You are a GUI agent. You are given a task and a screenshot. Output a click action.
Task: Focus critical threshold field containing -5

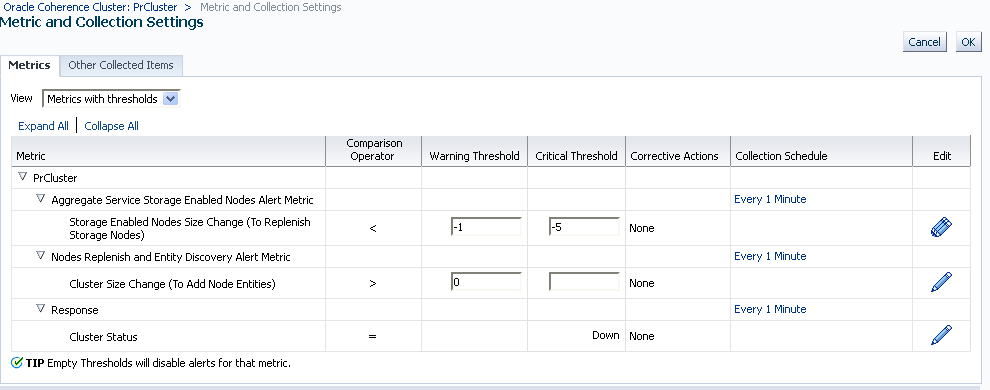pos(584,227)
